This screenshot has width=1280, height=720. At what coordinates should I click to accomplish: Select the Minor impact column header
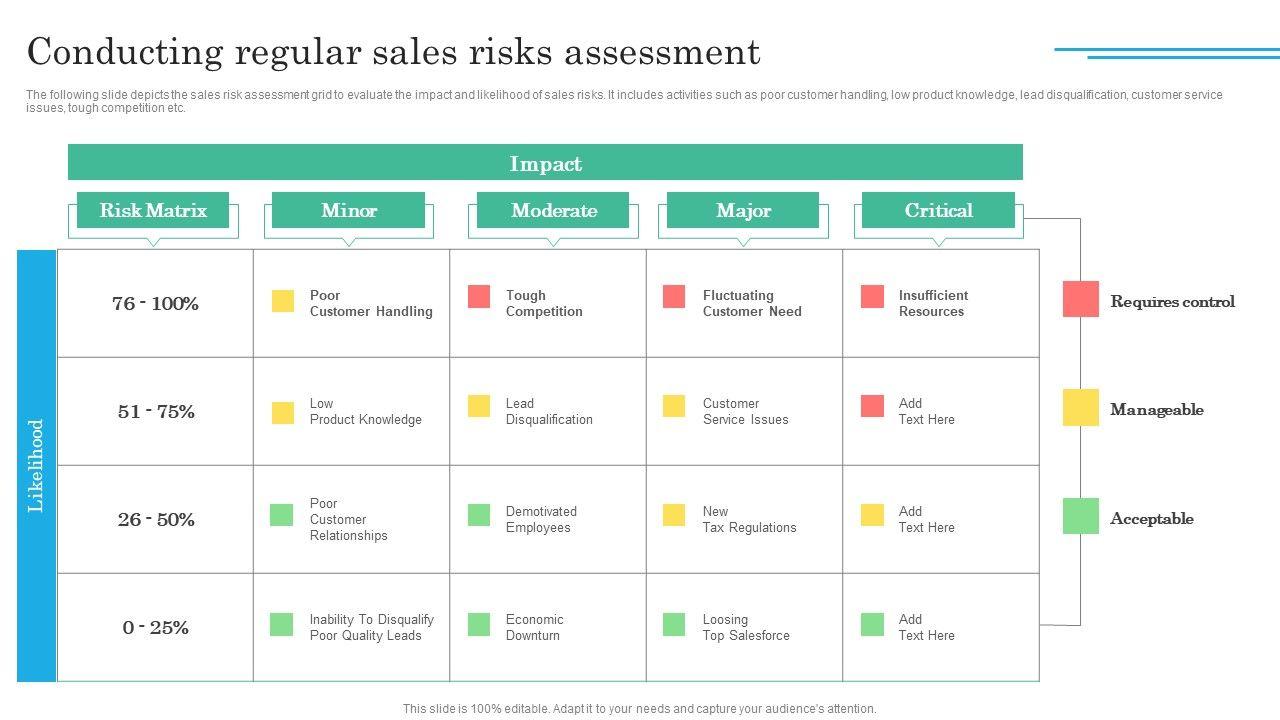348,210
